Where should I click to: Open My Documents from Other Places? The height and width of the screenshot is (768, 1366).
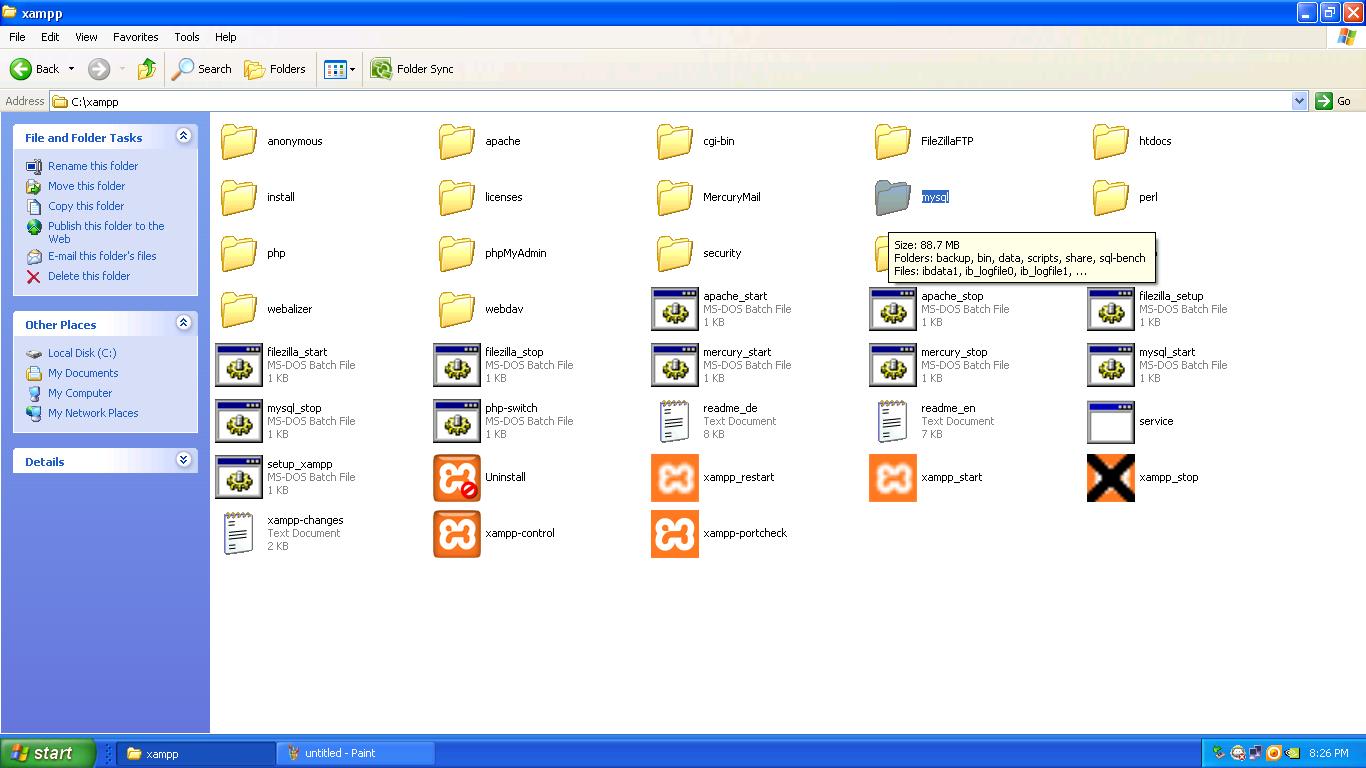click(x=83, y=373)
